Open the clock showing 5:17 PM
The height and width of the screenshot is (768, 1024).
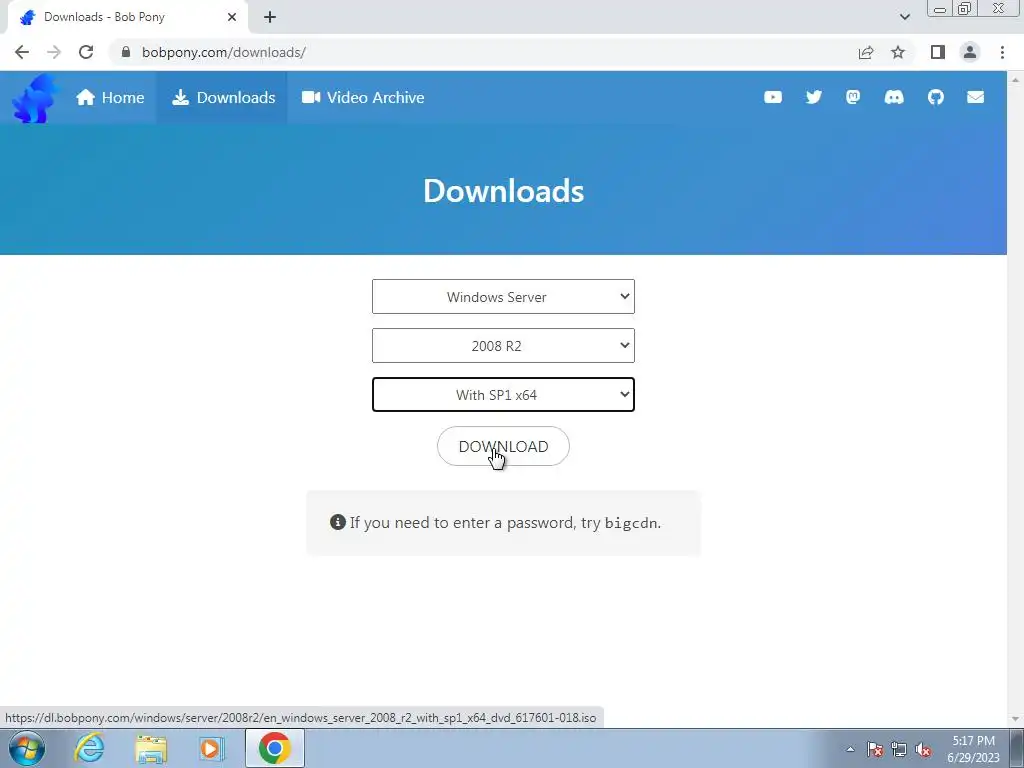(x=974, y=749)
